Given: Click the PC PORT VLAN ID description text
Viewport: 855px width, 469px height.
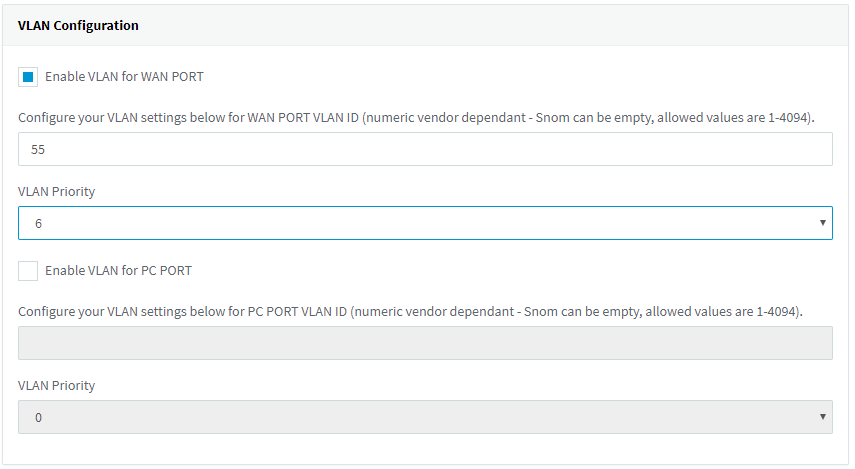Looking at the screenshot, I should click(x=300, y=311).
